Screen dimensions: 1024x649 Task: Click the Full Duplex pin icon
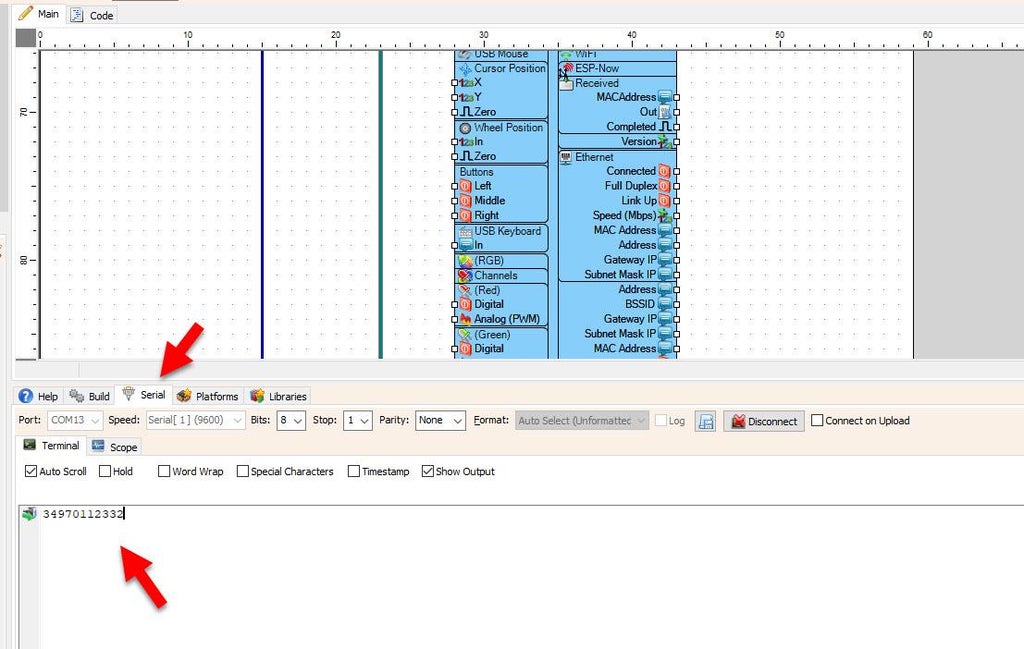(665, 186)
